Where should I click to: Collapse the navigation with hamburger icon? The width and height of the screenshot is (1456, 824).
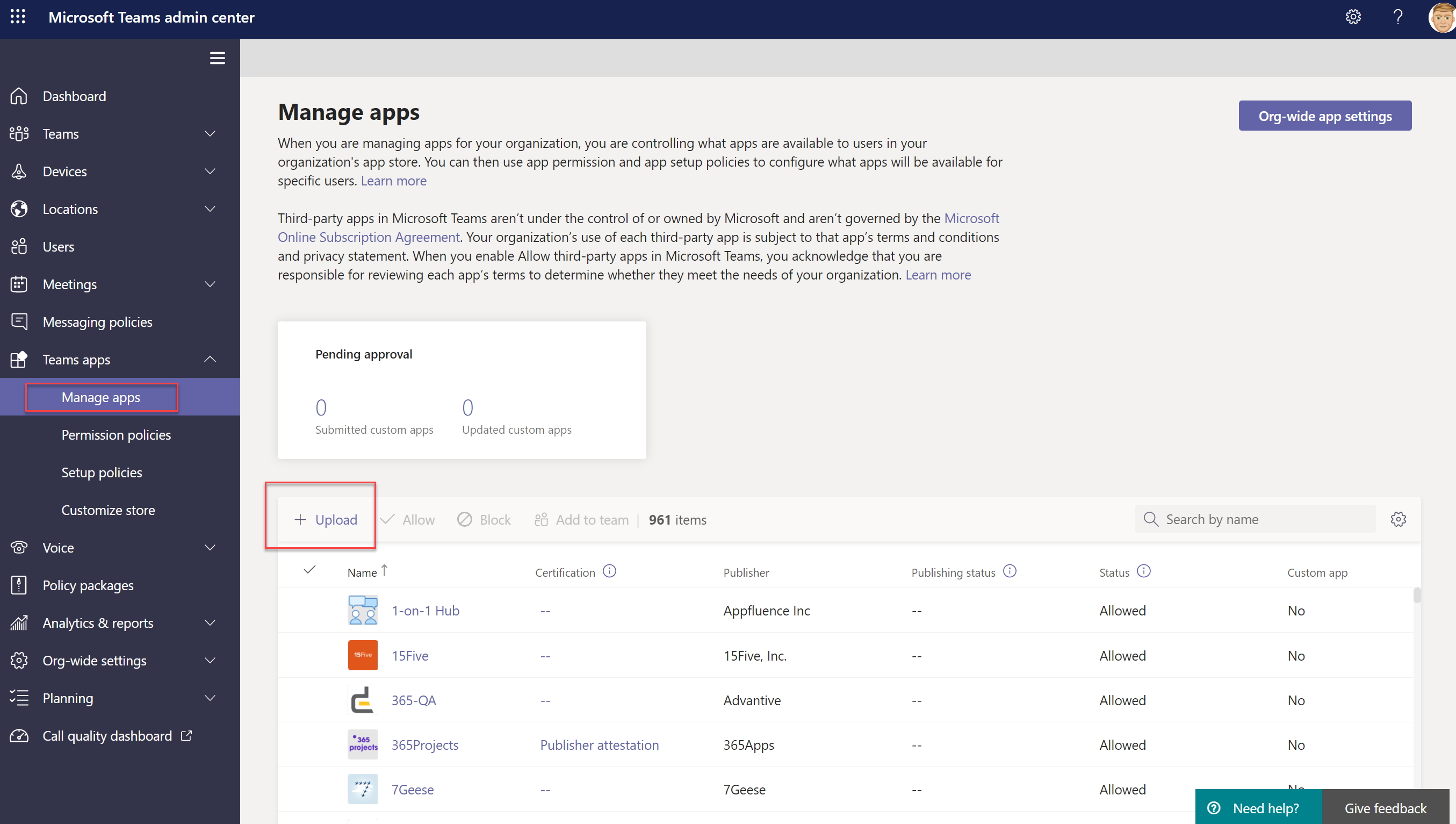click(x=217, y=58)
